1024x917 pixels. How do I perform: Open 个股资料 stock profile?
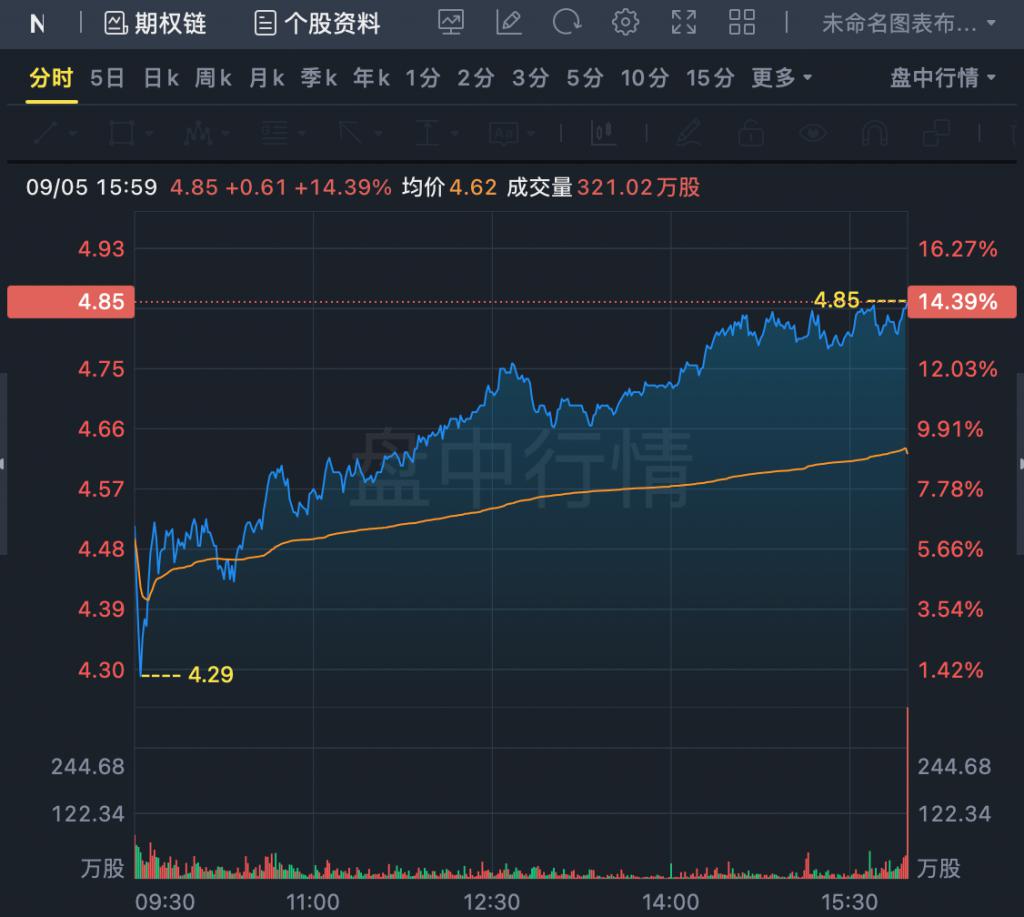[318, 23]
